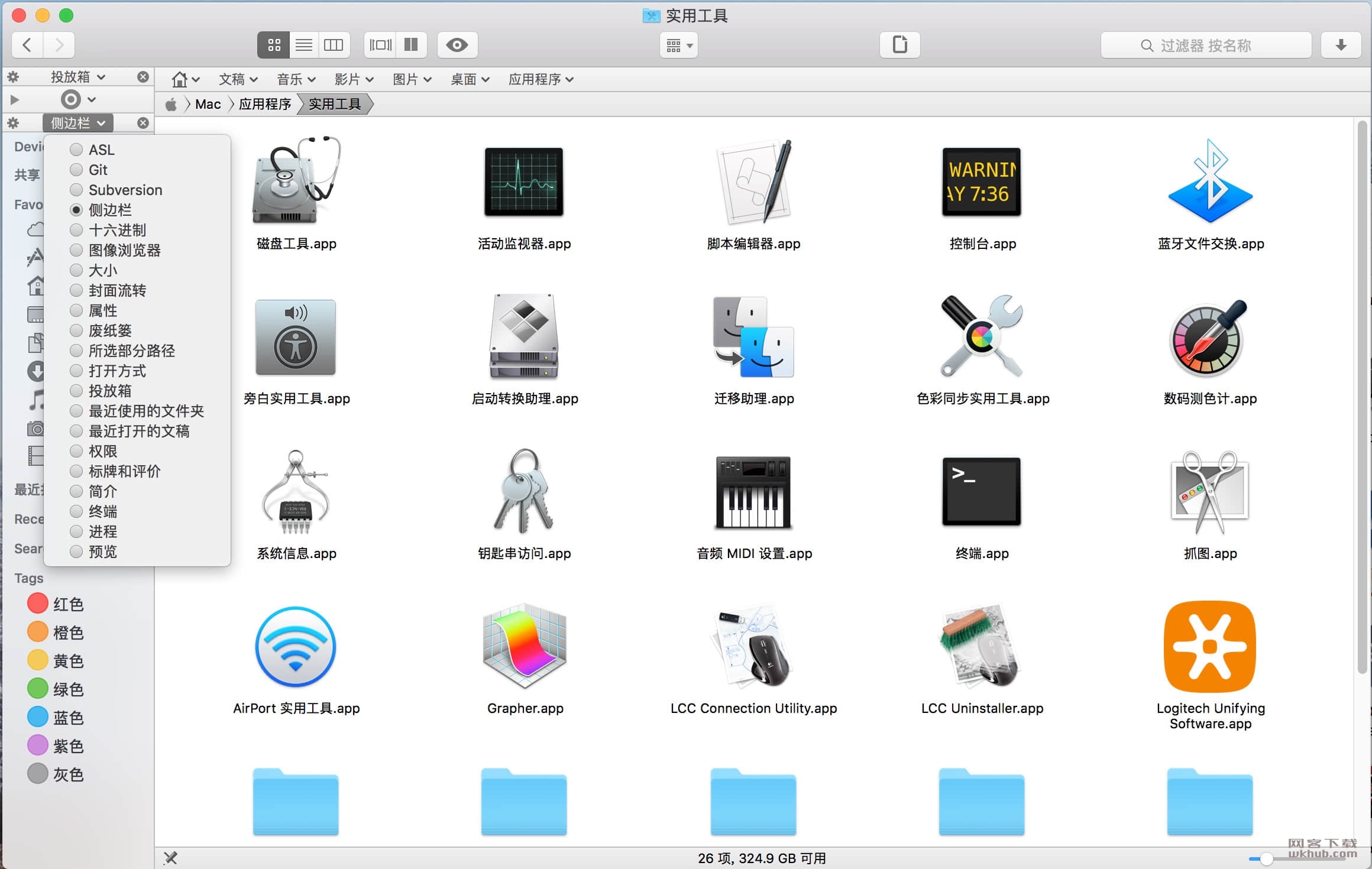Image resolution: width=1372 pixels, height=869 pixels.
Task: Expand the 应用程序 favorites dropdown
Action: click(541, 79)
